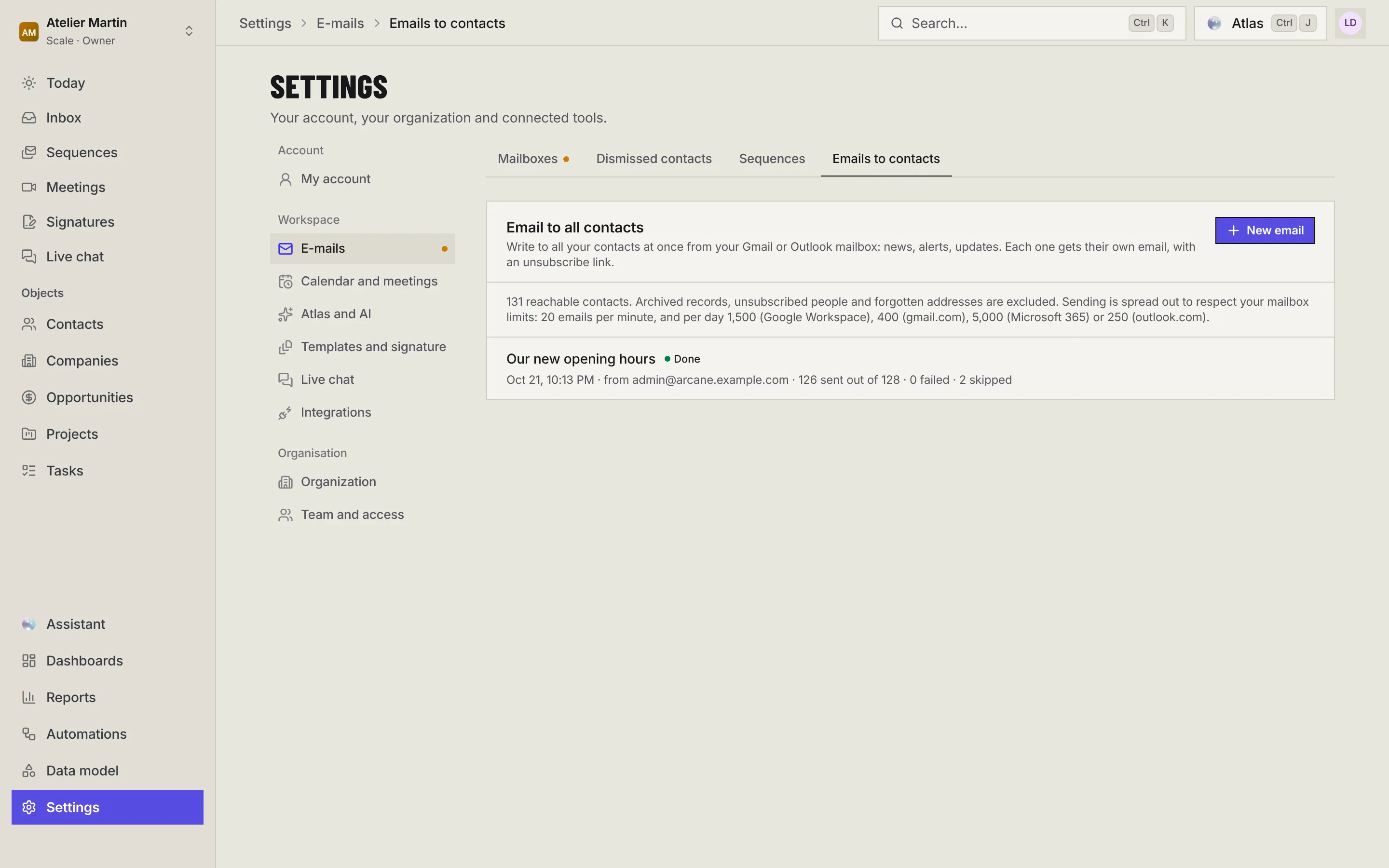1389x868 pixels.
Task: Open Organization settings
Action: [362, 482]
